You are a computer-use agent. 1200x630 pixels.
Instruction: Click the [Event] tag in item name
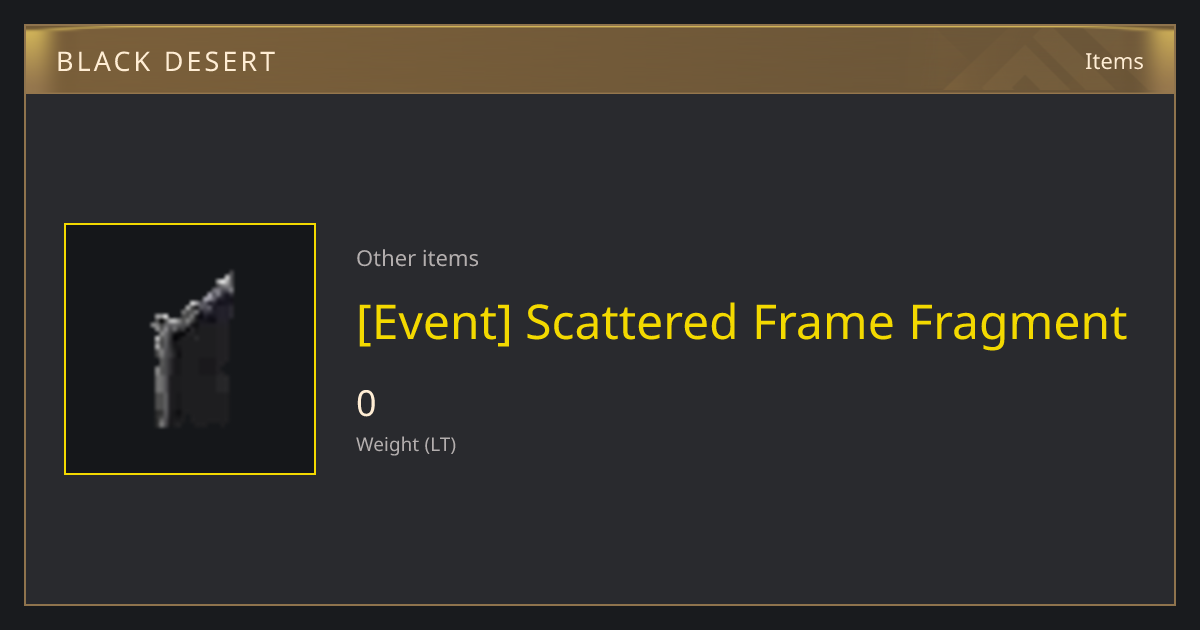coord(434,323)
